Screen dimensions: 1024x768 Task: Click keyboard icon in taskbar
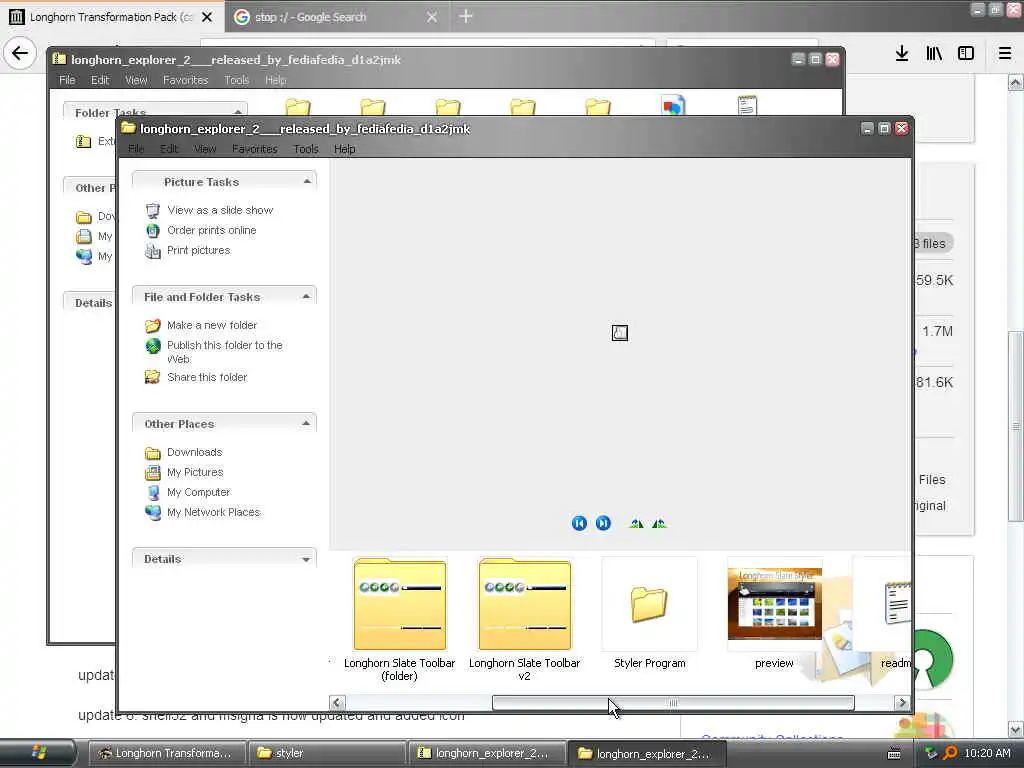pyautogui.click(x=894, y=754)
